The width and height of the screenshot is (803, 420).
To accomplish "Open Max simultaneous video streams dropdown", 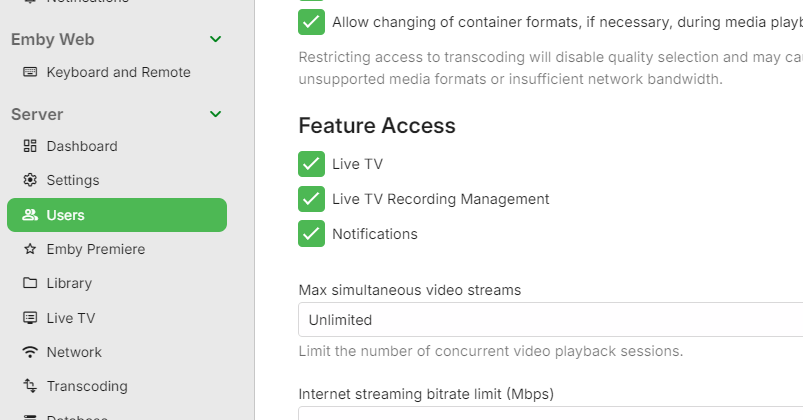I will [550, 320].
